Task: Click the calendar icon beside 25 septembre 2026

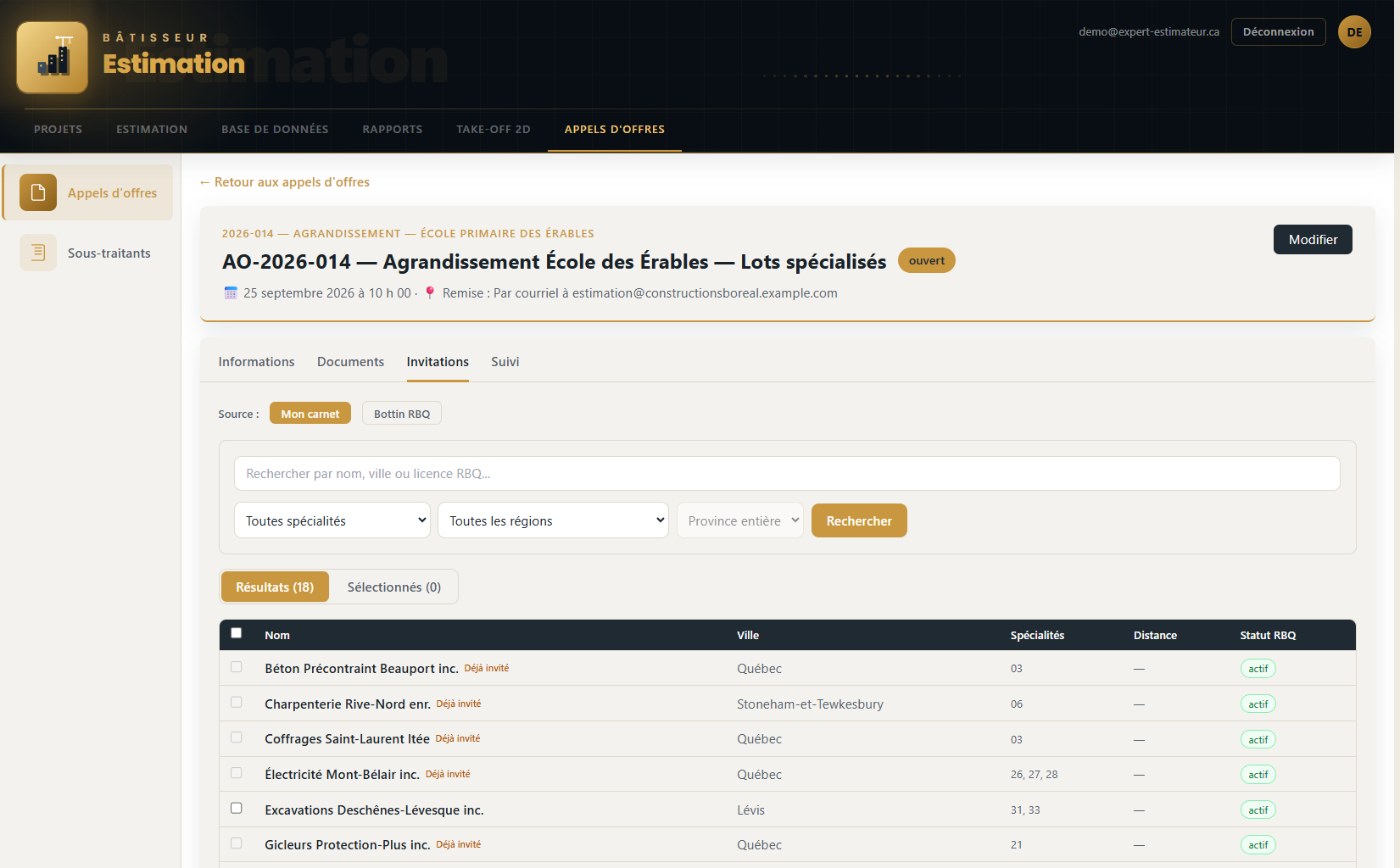Action: tap(231, 293)
